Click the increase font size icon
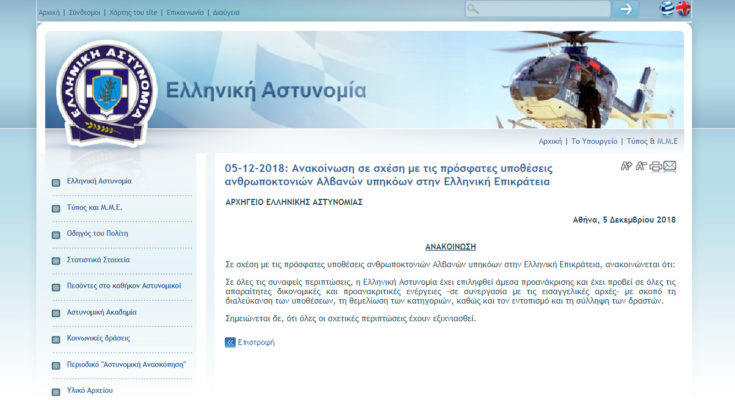Viewport: 735px width, 400px height. click(626, 166)
